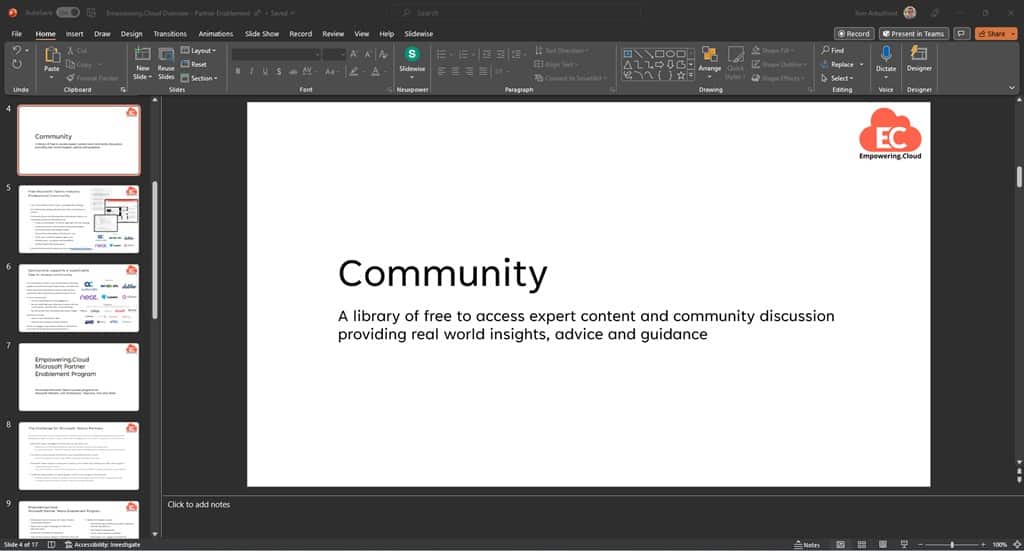Open the Transitions ribbon tab
Screen dimensions: 1024x551
170,33
